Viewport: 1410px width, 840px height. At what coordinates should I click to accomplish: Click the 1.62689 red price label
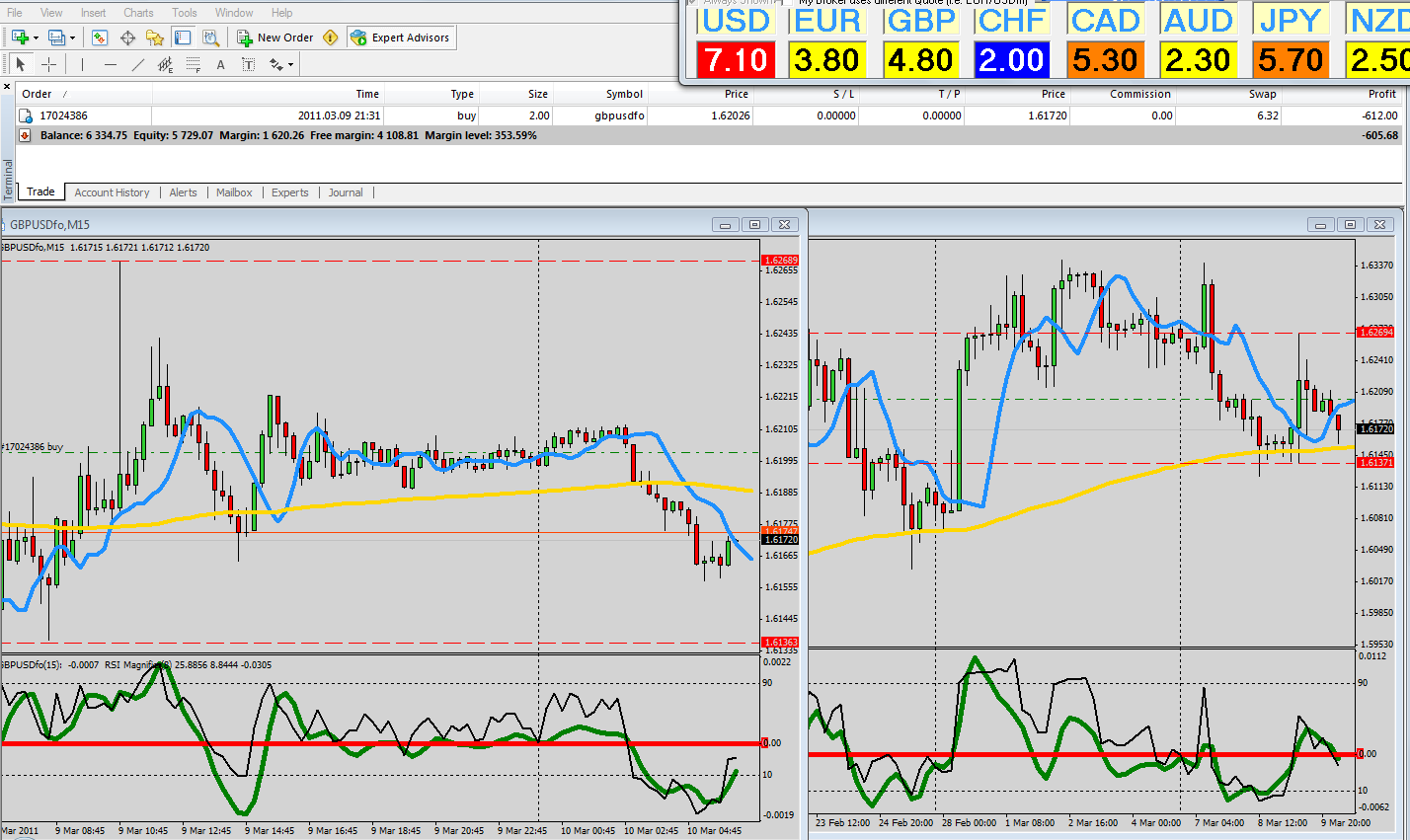[780, 261]
